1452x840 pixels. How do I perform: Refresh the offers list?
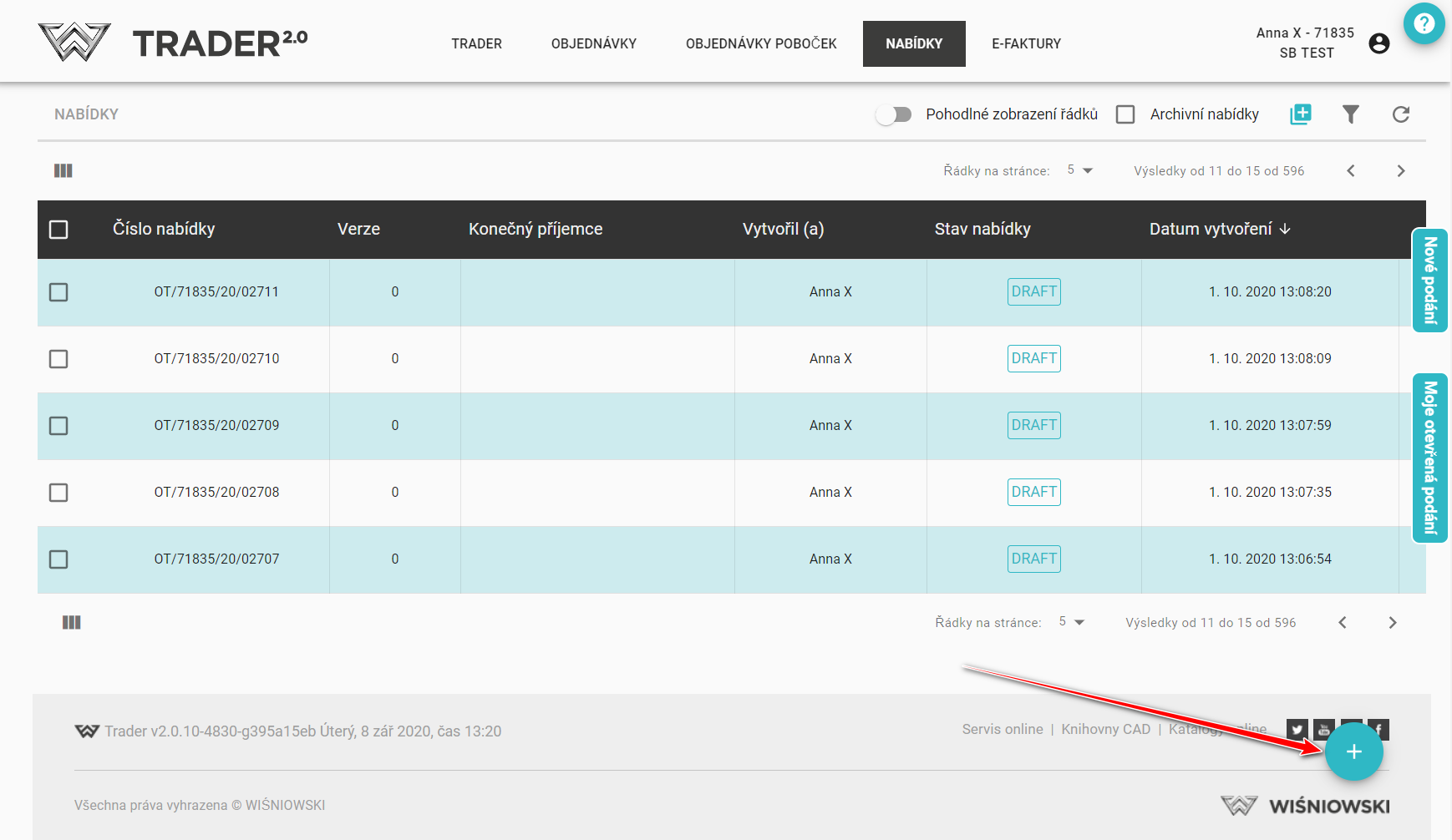point(1401,114)
